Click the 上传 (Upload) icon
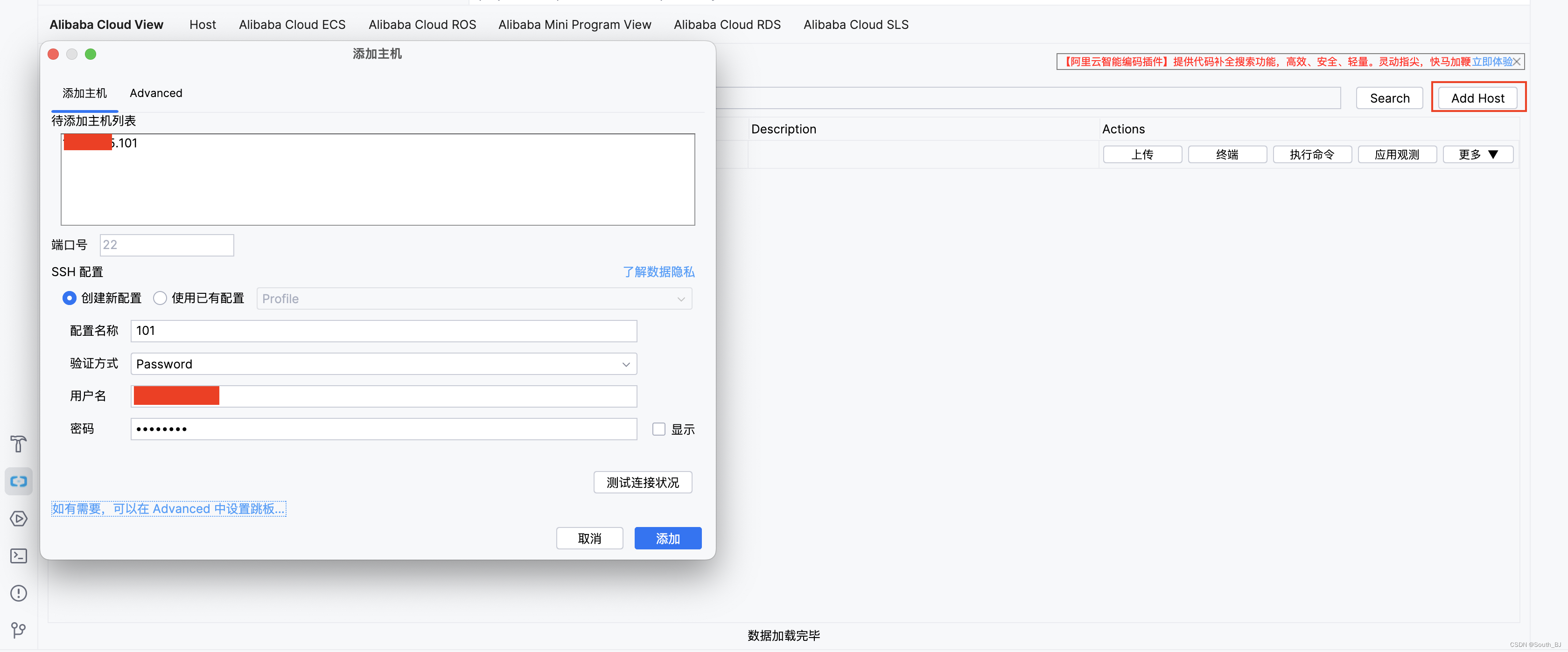The height and width of the screenshot is (652, 1568). tap(1139, 154)
